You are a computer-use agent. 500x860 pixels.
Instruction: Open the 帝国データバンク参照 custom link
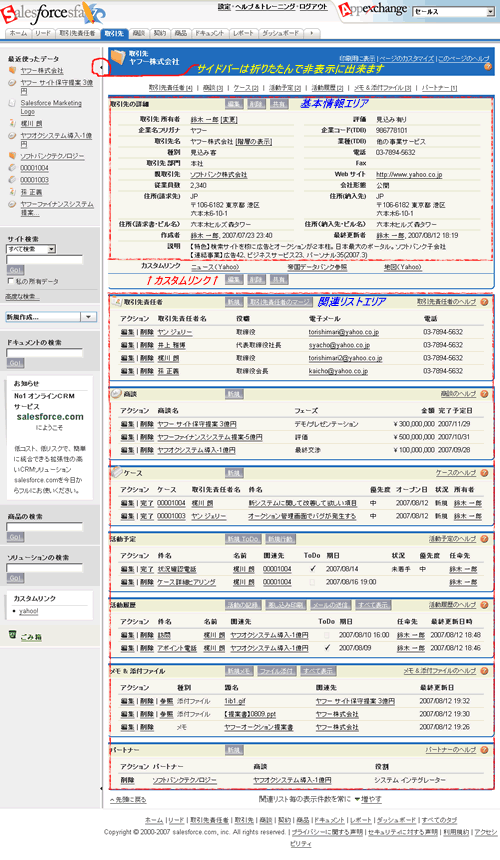(x=317, y=267)
